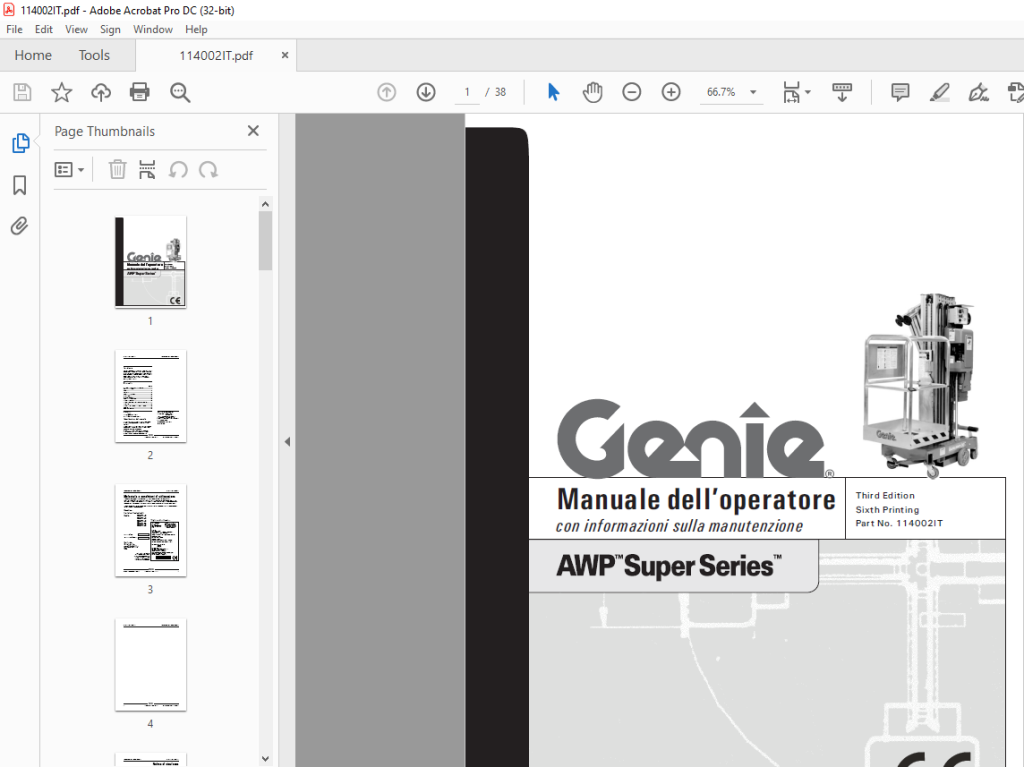Click the 'Third Edition' text

tap(885, 496)
